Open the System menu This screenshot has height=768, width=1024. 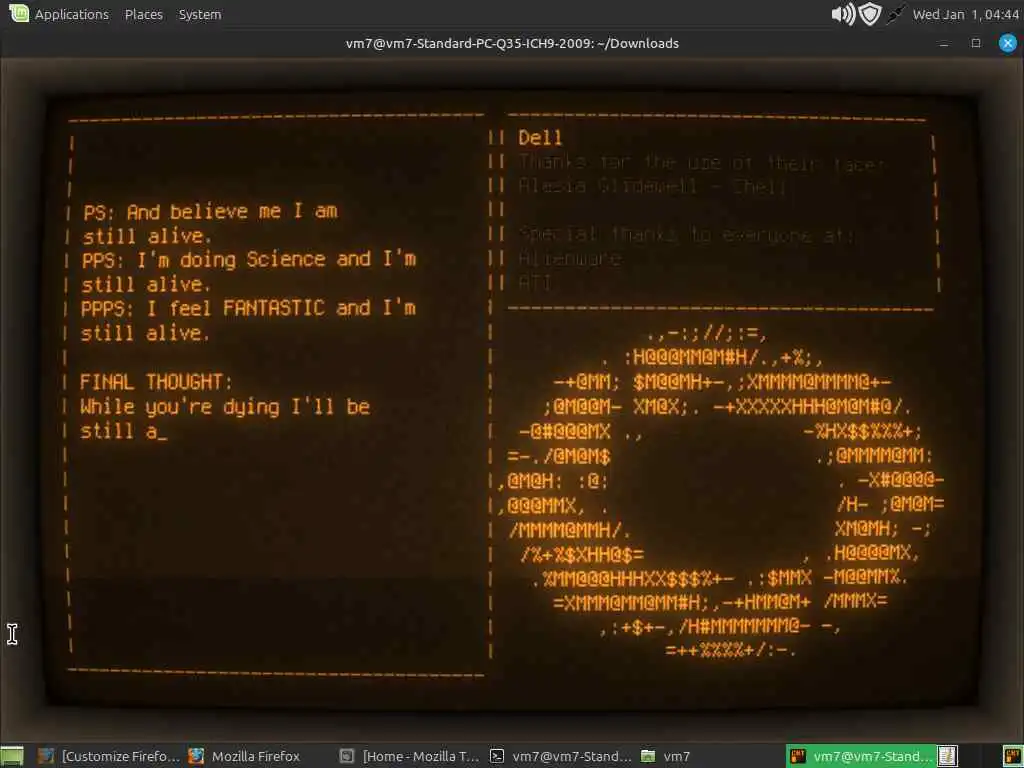point(200,14)
